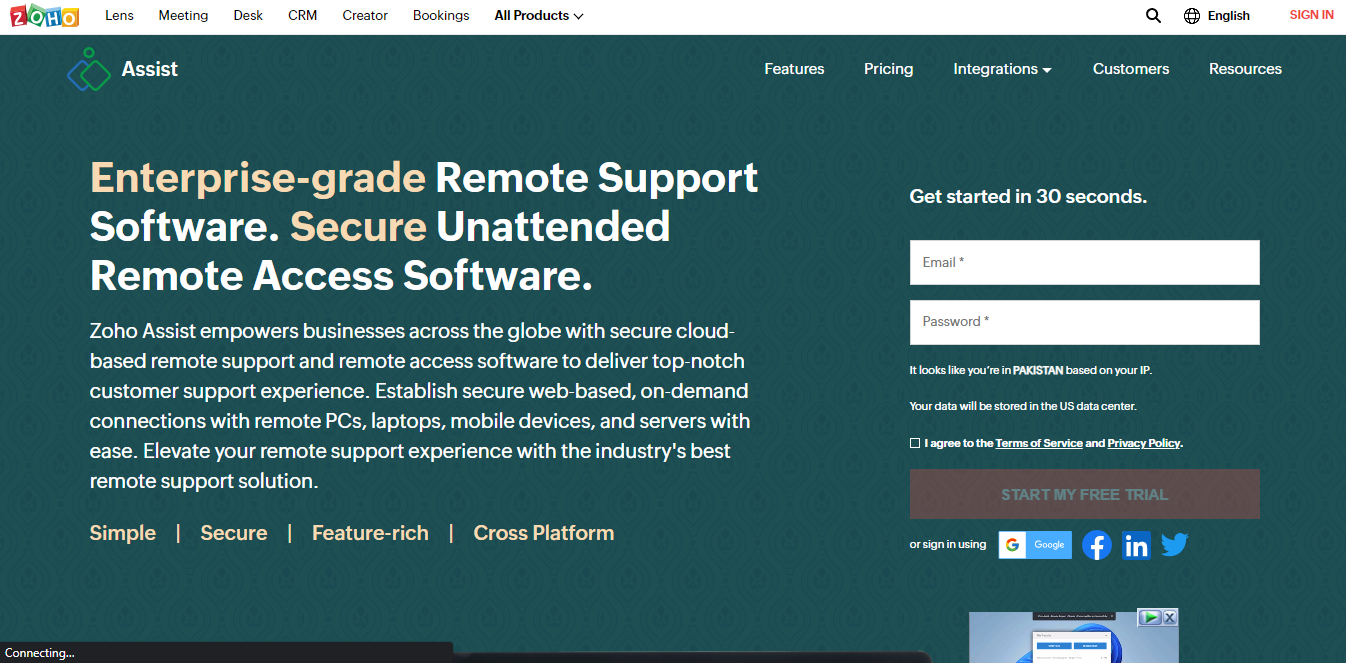Click the globe language icon

tap(1191, 16)
